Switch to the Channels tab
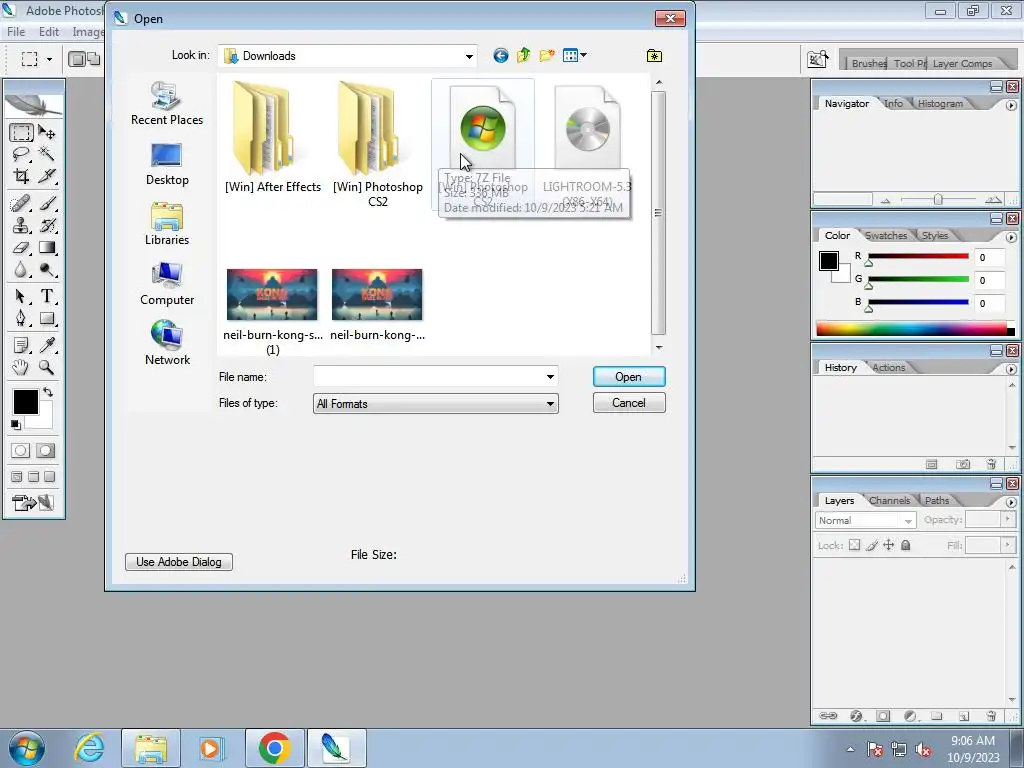Image resolution: width=1024 pixels, height=768 pixels. pyautogui.click(x=889, y=500)
